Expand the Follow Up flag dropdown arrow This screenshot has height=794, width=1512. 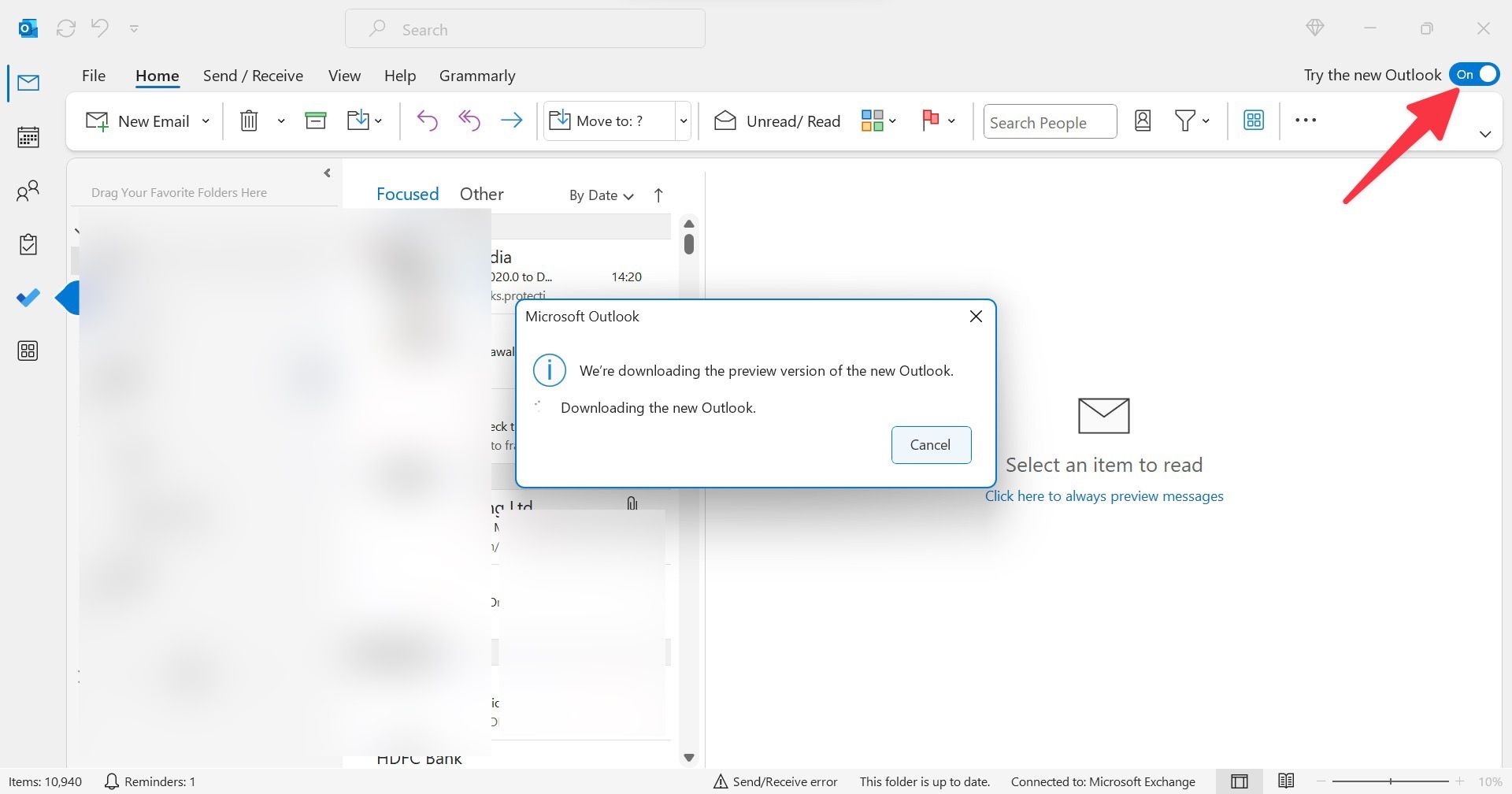(951, 121)
